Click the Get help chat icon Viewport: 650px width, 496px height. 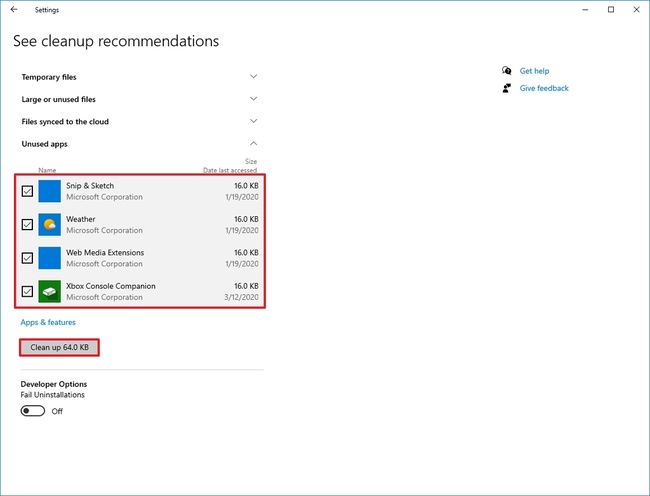tap(507, 70)
